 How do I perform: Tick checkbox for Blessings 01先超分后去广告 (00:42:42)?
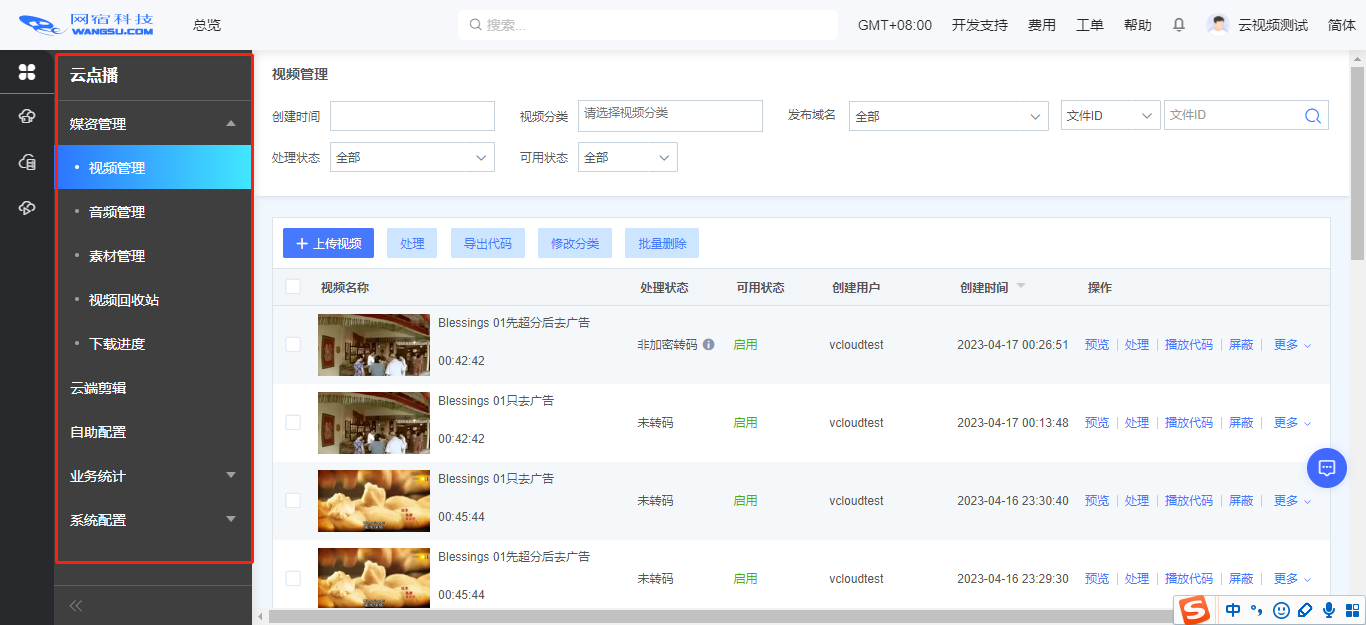[293, 345]
